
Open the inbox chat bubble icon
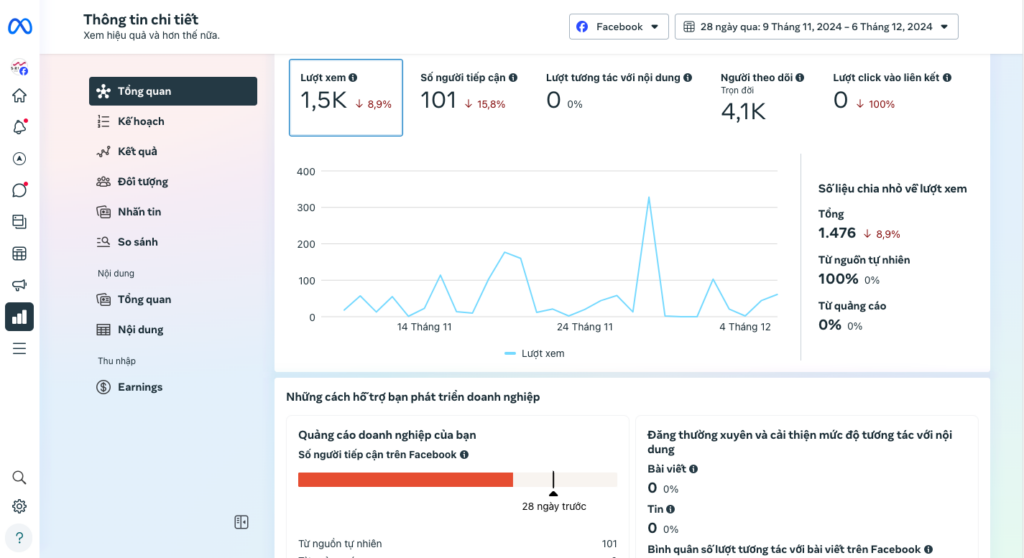tap(20, 189)
